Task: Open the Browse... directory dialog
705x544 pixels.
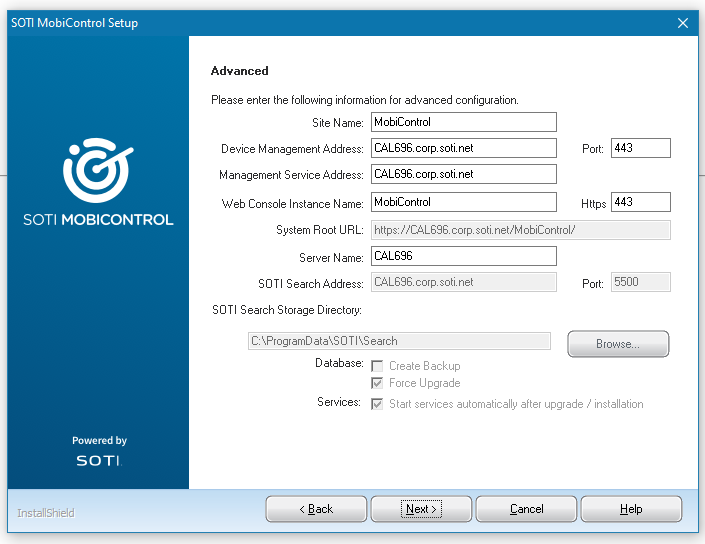Action: pos(618,344)
